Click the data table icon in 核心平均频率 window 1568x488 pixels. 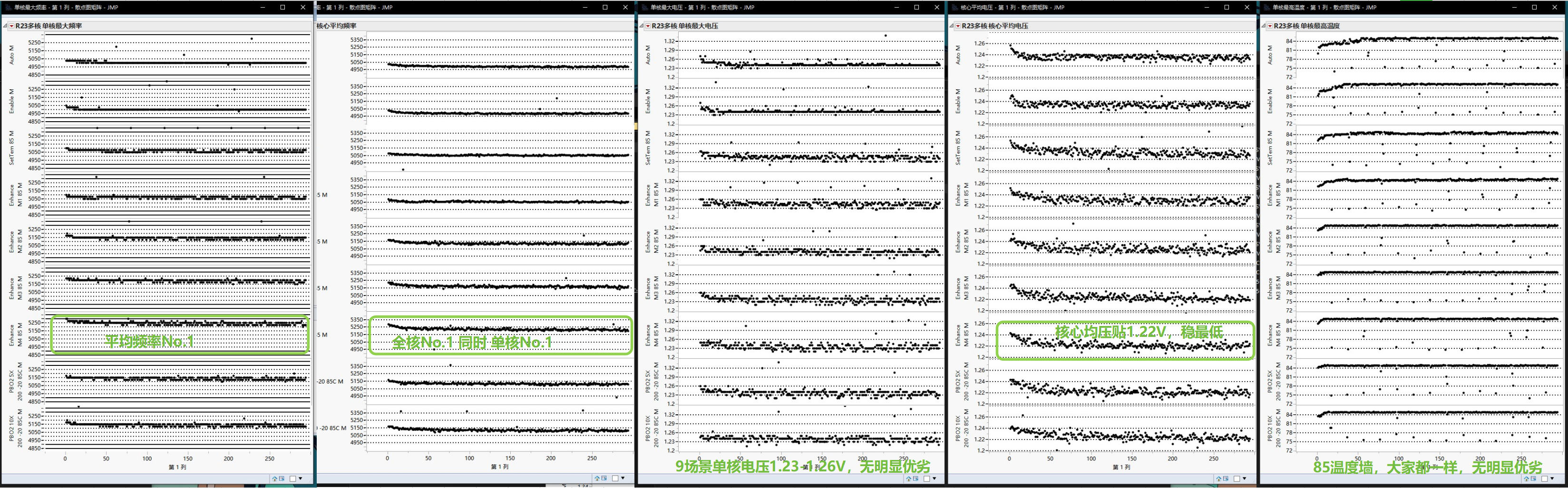[x=604, y=479]
